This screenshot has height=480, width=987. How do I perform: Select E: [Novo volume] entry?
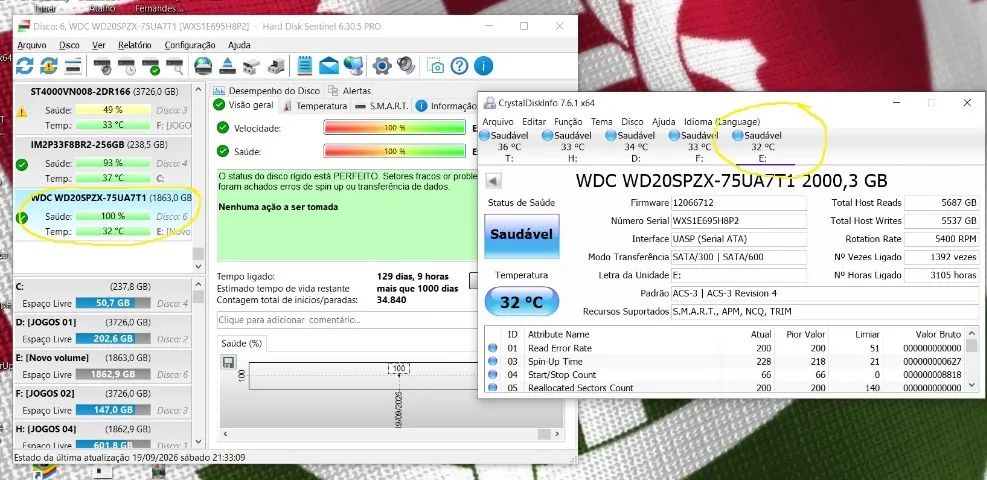pos(103,366)
